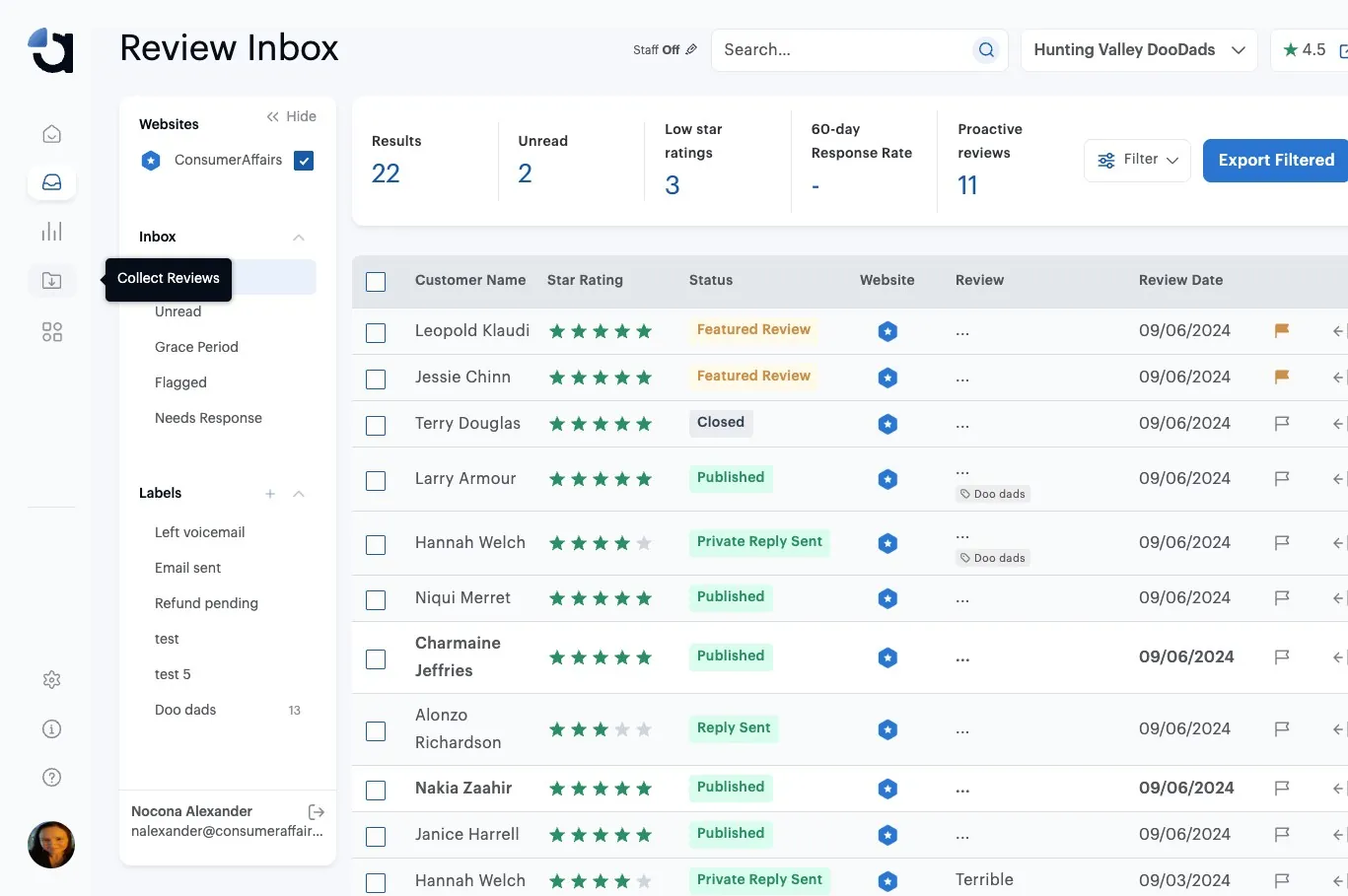The width and height of the screenshot is (1348, 896).
Task: Open the Inbox icon in sidebar
Action: point(52,182)
